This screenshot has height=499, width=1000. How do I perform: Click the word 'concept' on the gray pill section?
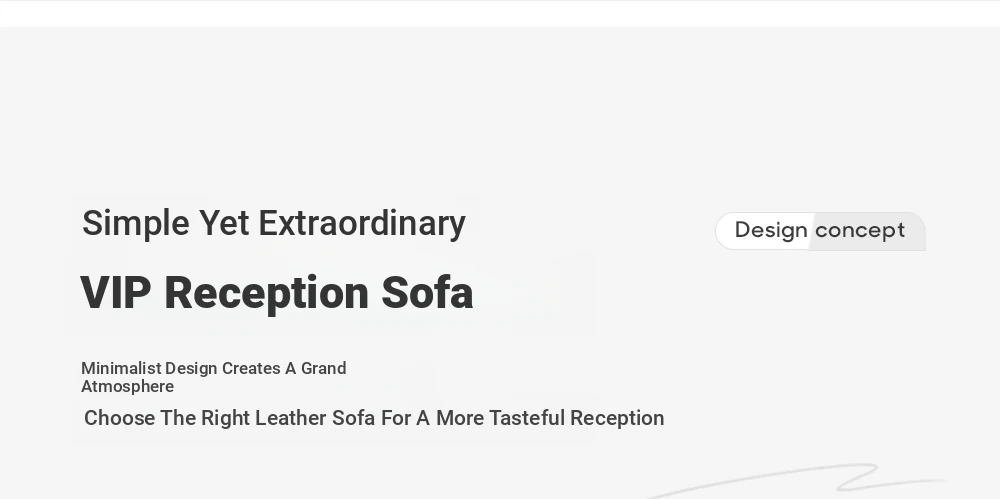pyautogui.click(x=860, y=230)
